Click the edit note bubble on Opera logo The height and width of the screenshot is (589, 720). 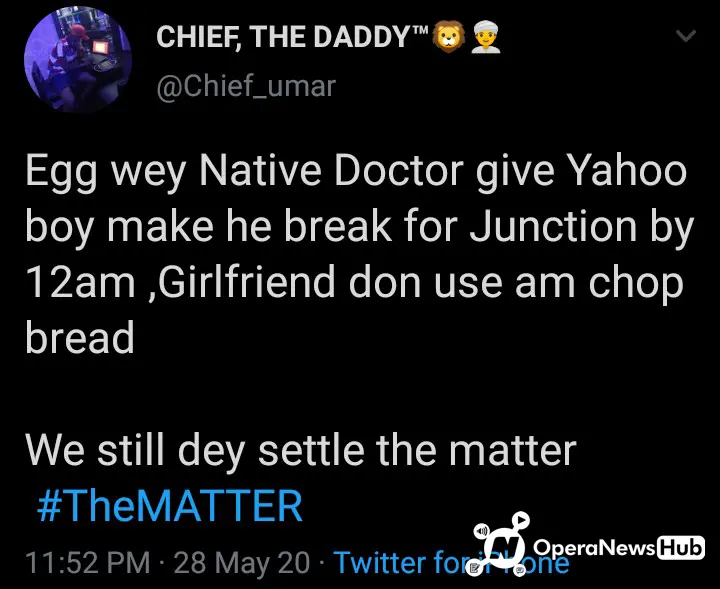point(473,569)
